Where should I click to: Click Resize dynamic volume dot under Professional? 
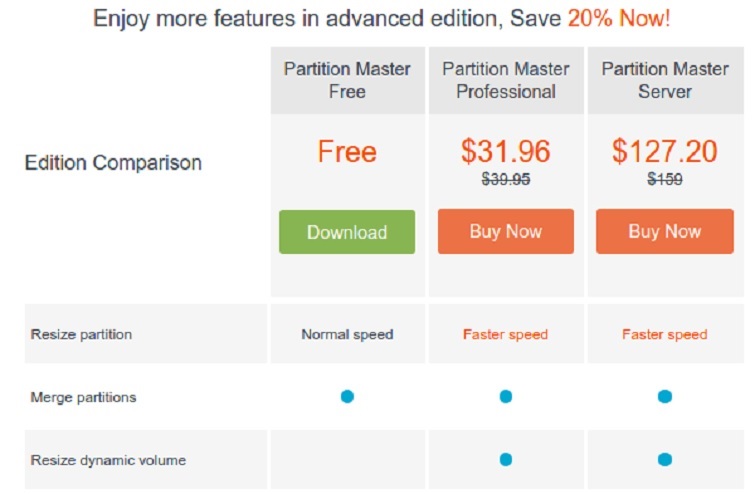click(506, 460)
